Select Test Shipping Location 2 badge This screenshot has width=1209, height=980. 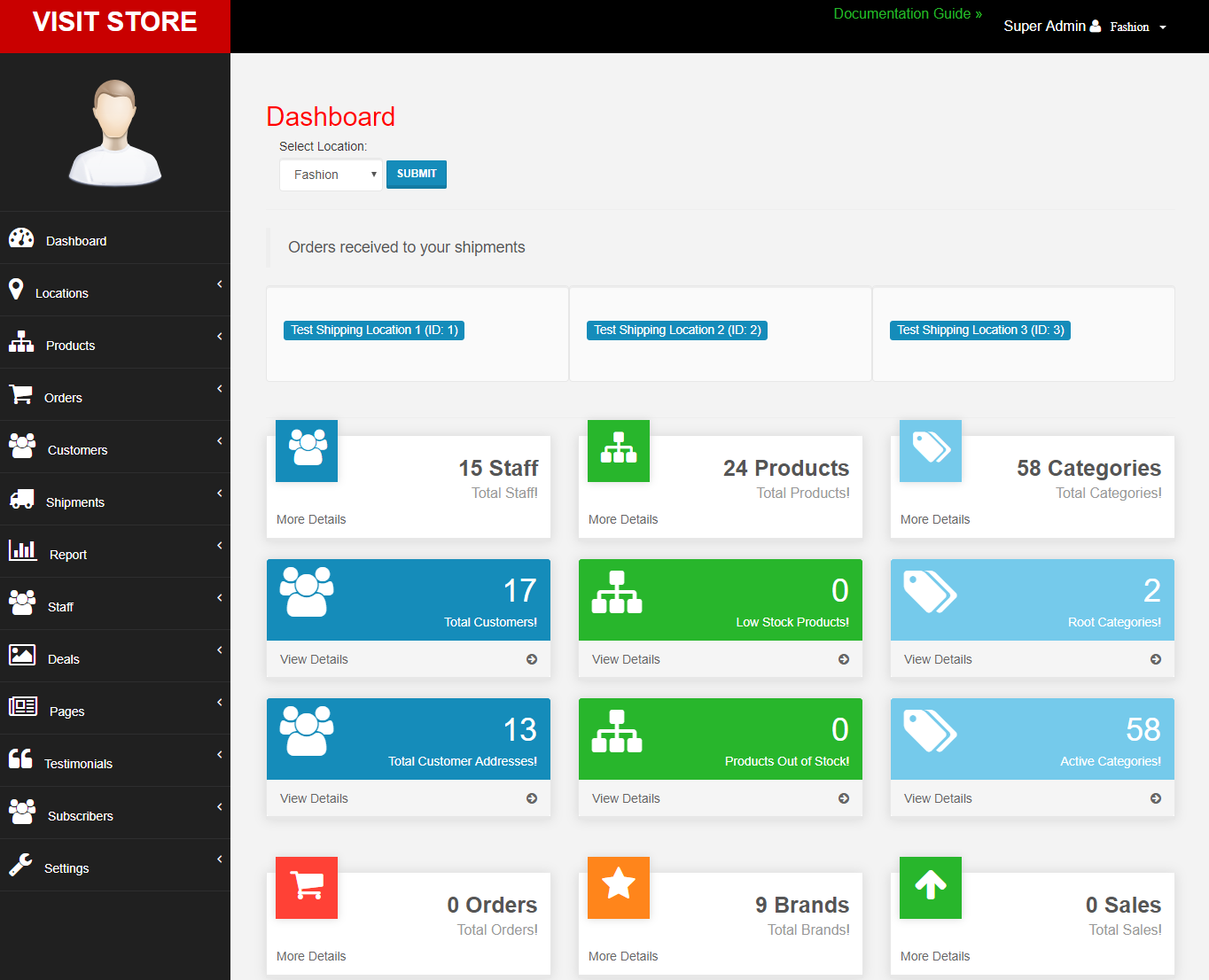coord(676,330)
